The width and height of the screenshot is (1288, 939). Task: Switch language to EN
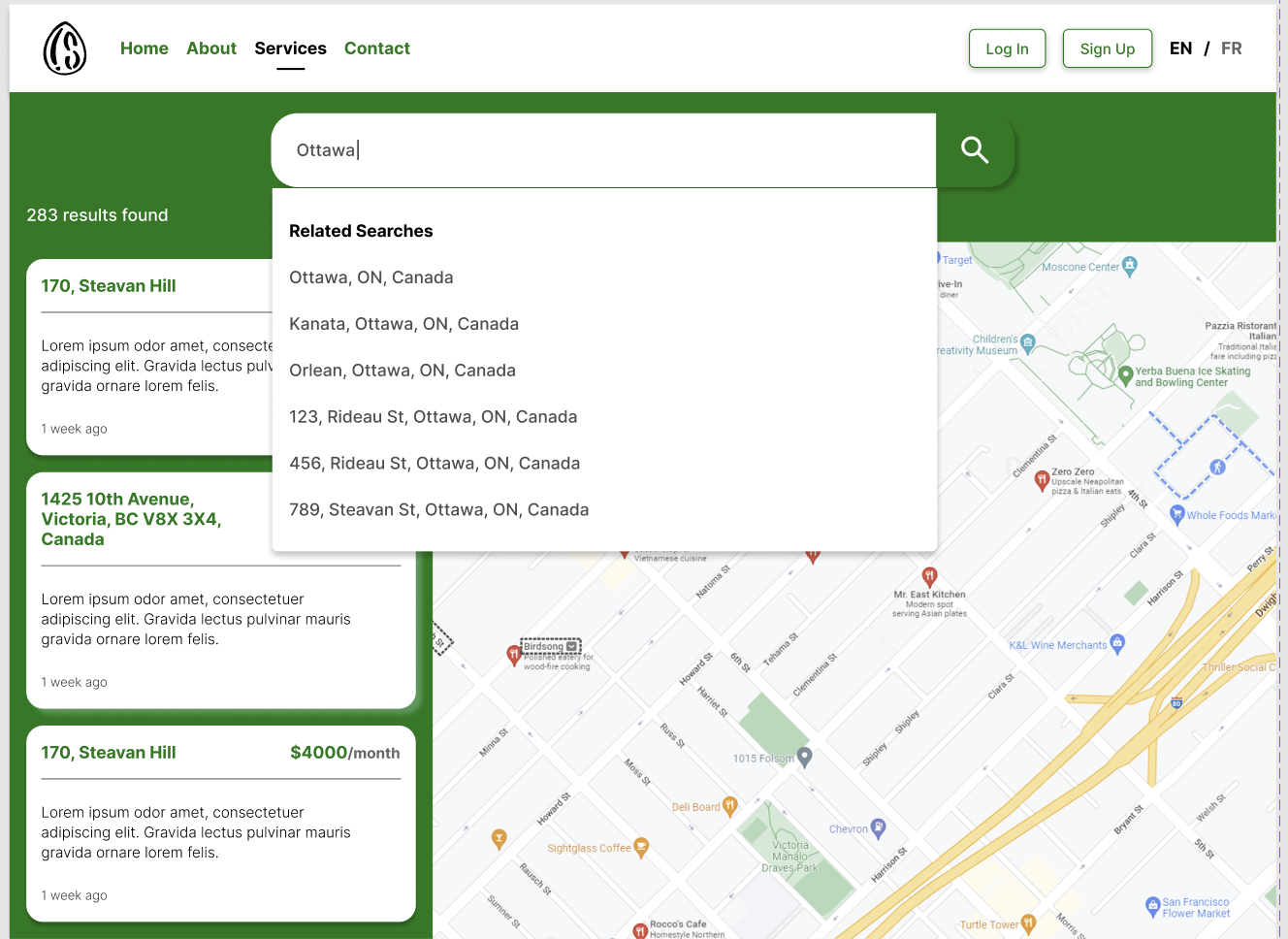click(x=1180, y=49)
